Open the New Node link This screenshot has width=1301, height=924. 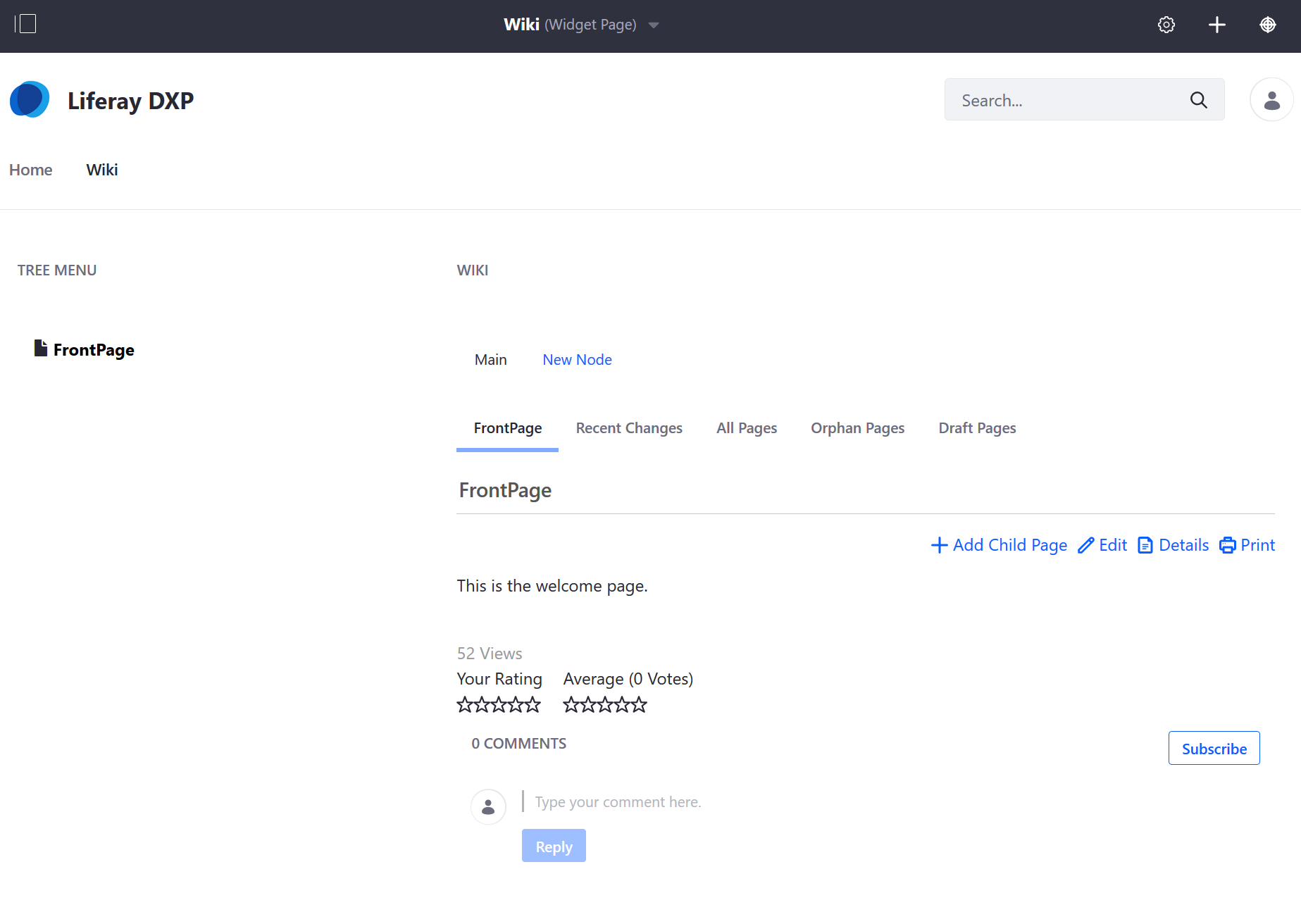[x=577, y=360]
